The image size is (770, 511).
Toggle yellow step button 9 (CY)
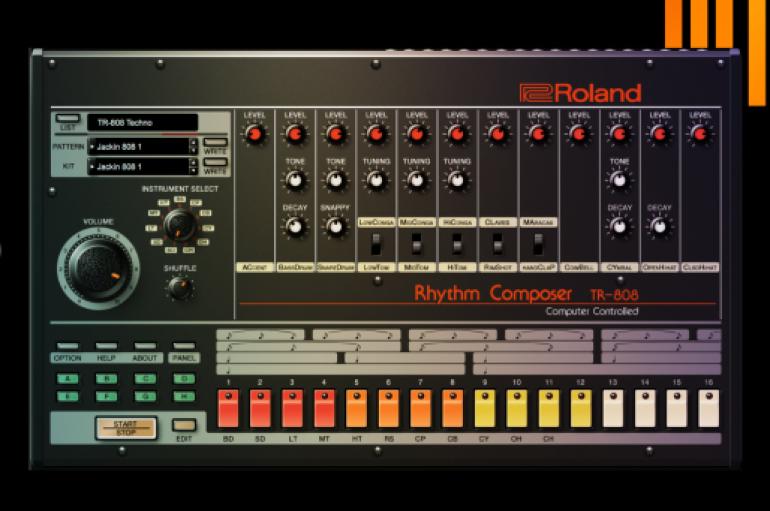pos(485,409)
